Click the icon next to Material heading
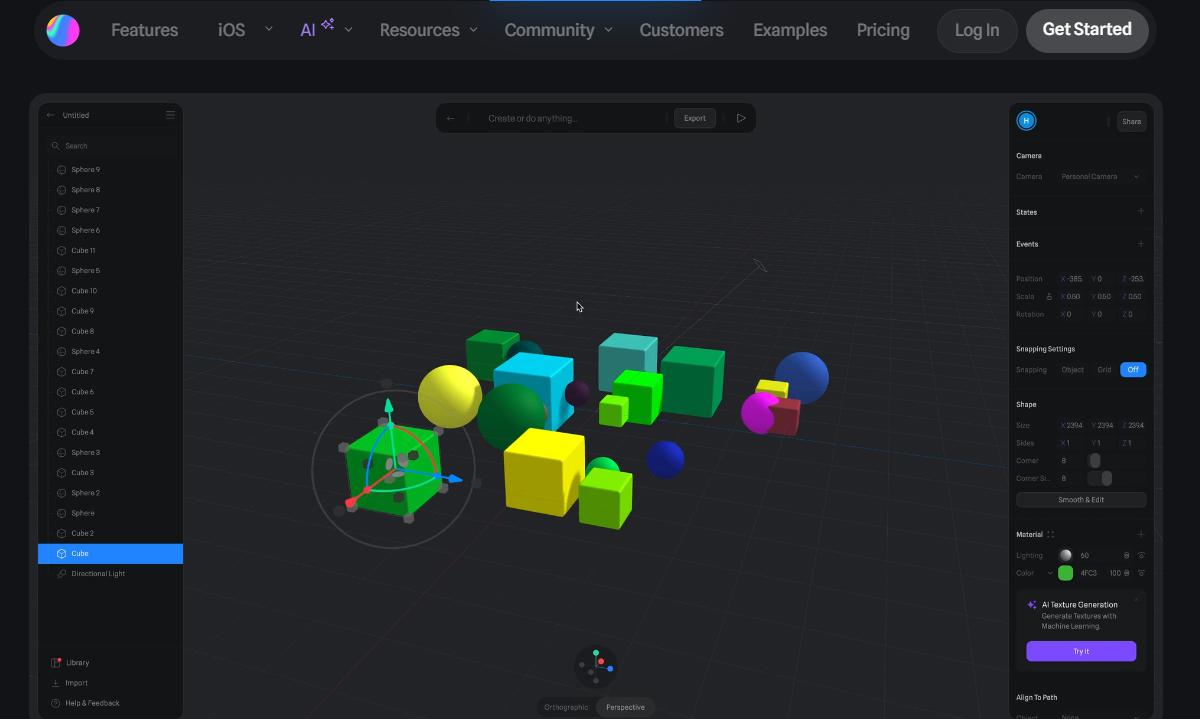Screen dimensions: 1200x719 coord(1051,535)
